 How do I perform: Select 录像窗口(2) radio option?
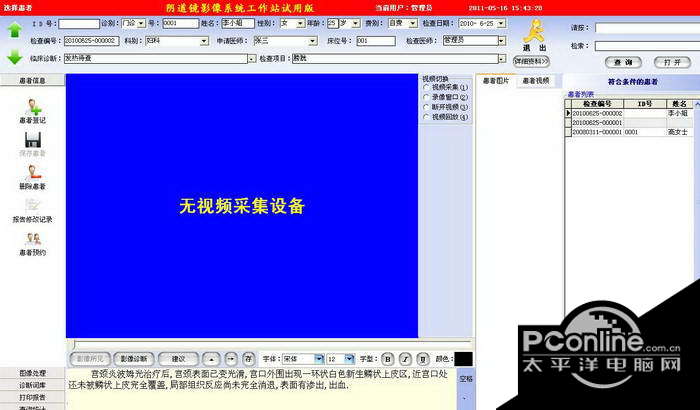tap(426, 97)
